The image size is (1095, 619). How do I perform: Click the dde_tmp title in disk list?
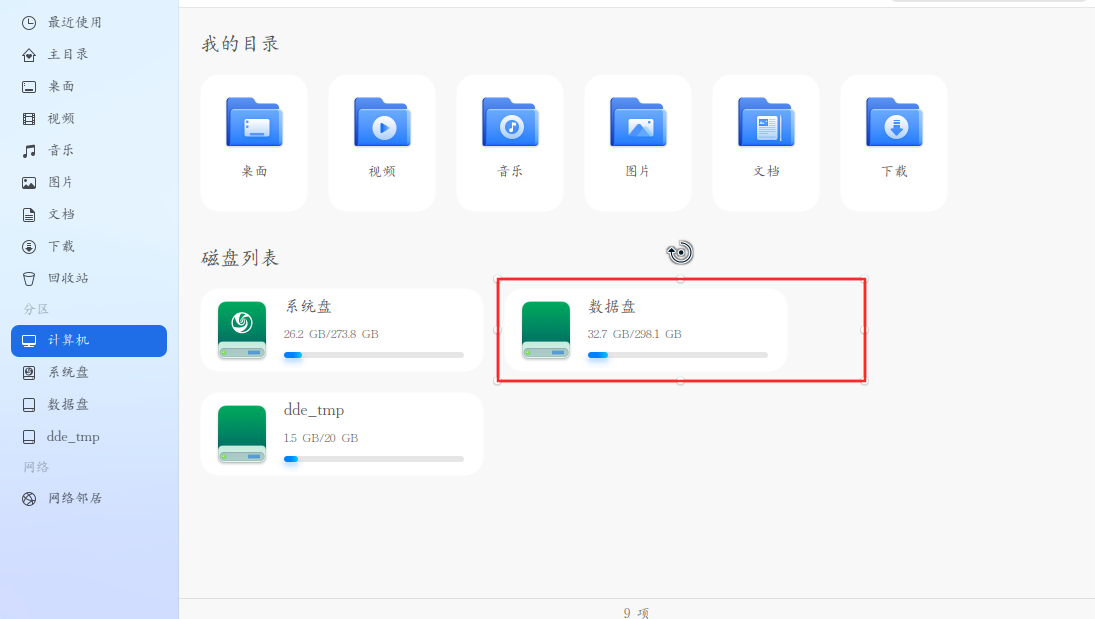[314, 410]
